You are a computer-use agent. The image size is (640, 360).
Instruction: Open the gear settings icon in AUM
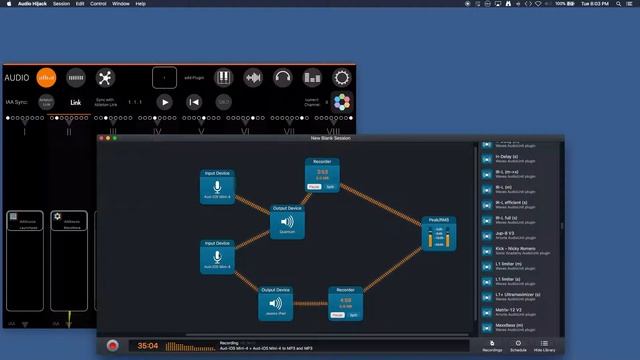pos(342,78)
